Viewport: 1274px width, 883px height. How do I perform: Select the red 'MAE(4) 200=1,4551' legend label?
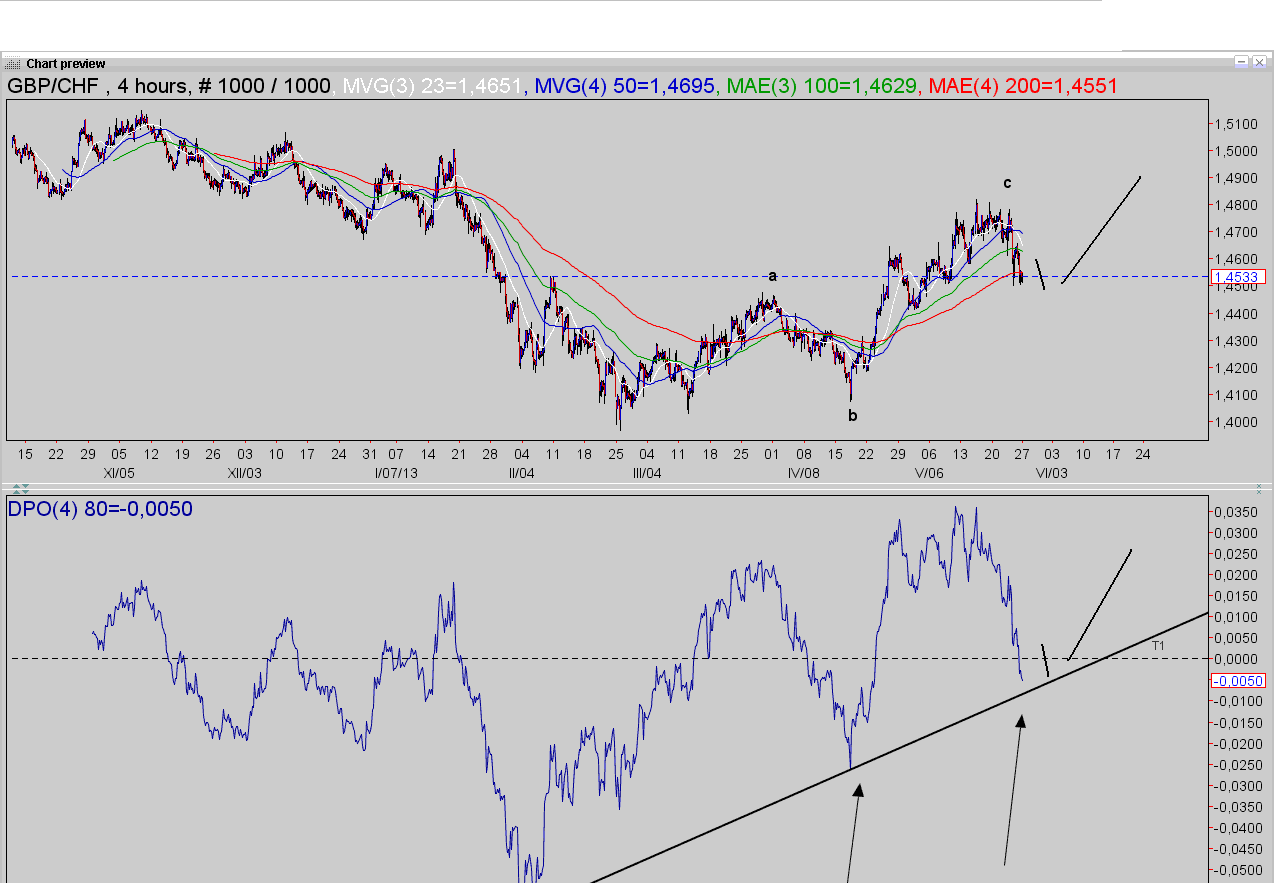coord(1023,86)
